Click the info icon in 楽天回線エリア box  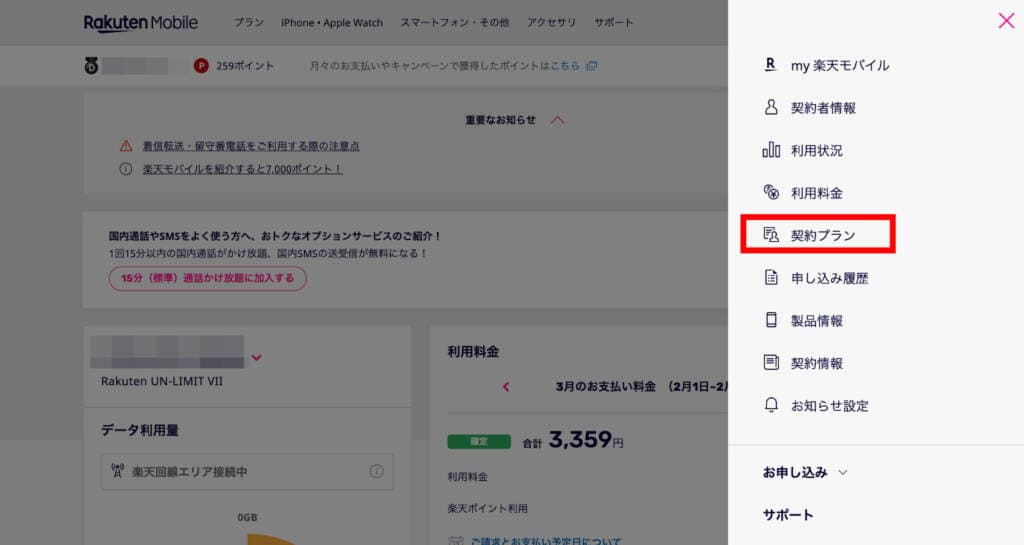point(376,471)
